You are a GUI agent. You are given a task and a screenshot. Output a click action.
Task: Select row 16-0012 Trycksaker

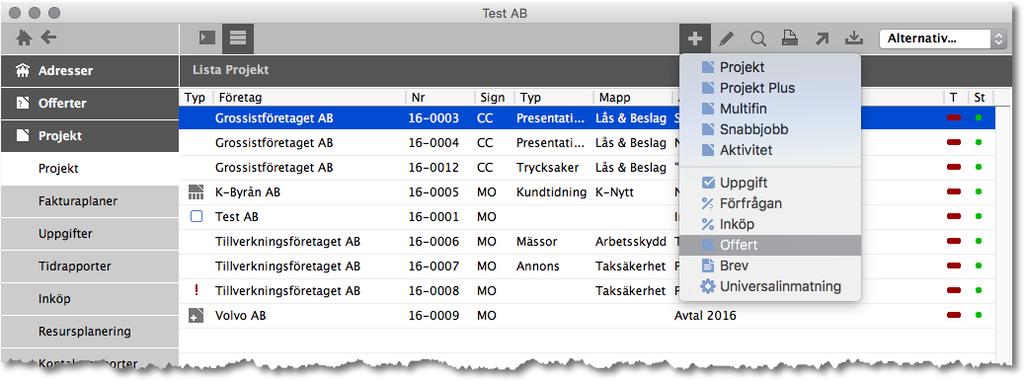[x=586, y=167]
